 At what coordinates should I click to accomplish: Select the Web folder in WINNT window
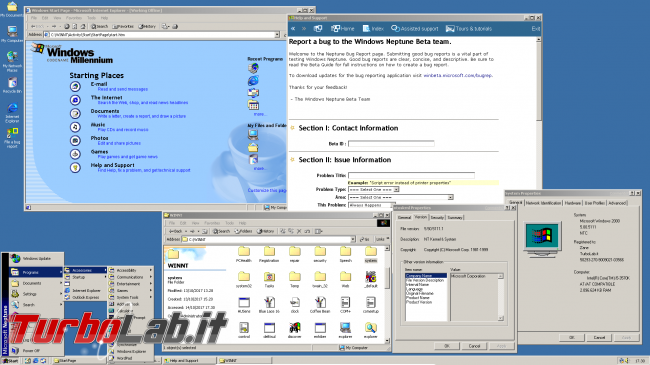pyautogui.click(x=345, y=280)
